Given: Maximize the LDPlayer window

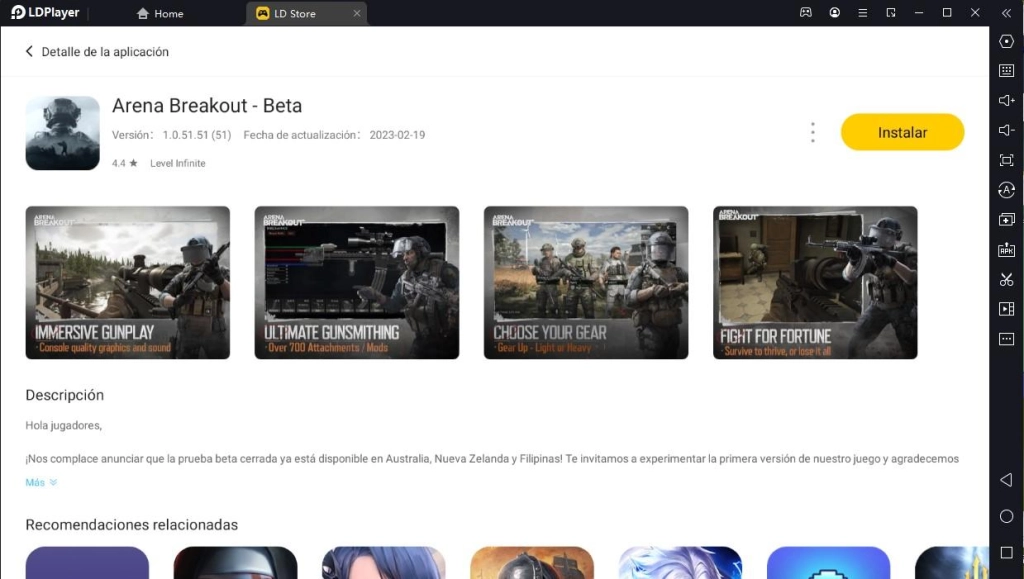Looking at the screenshot, I should coord(946,12).
